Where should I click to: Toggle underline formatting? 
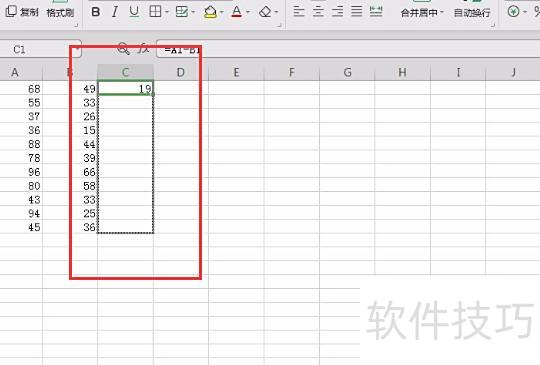[134, 12]
